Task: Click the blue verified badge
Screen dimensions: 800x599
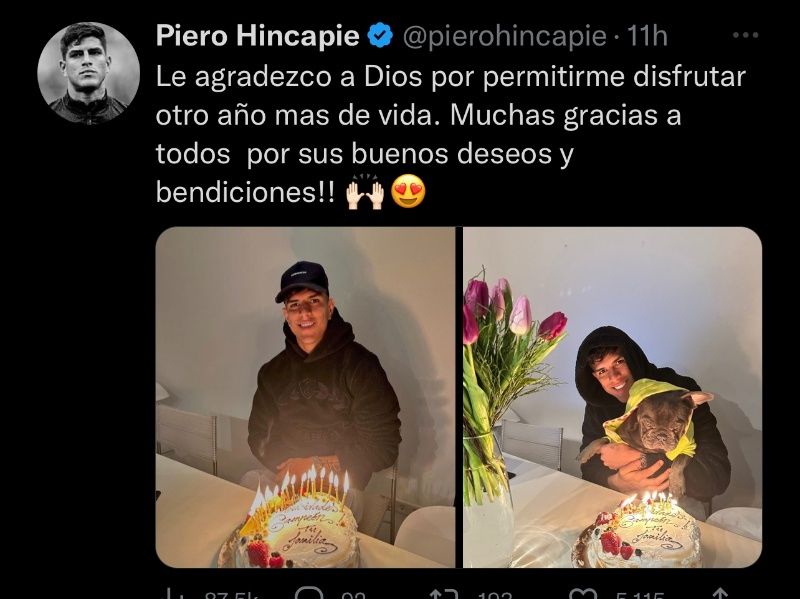Action: [x=380, y=36]
